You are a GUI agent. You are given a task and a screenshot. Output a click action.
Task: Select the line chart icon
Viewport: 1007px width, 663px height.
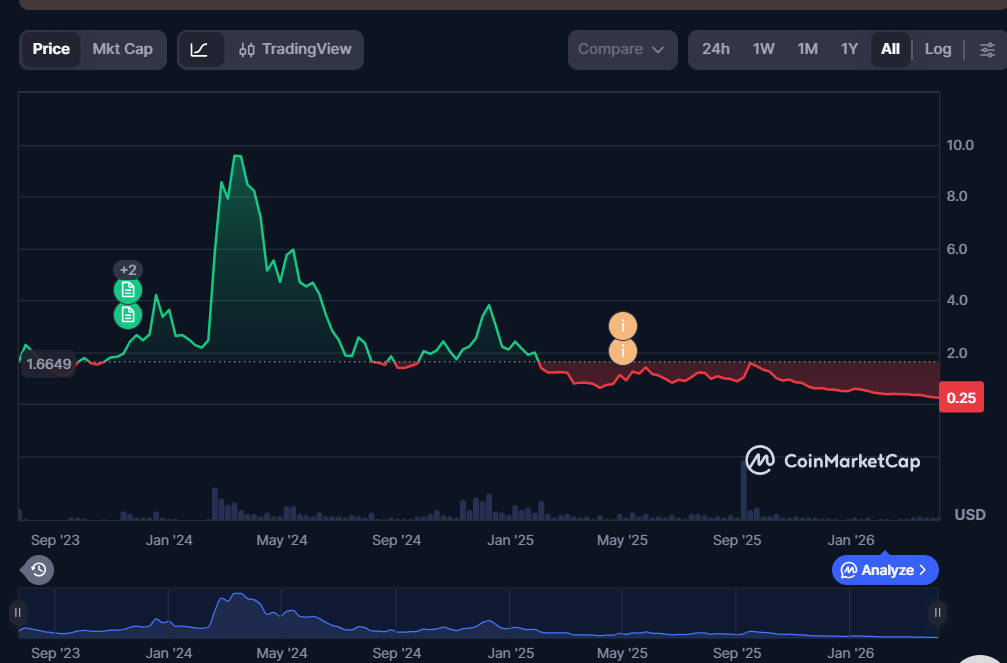(201, 48)
